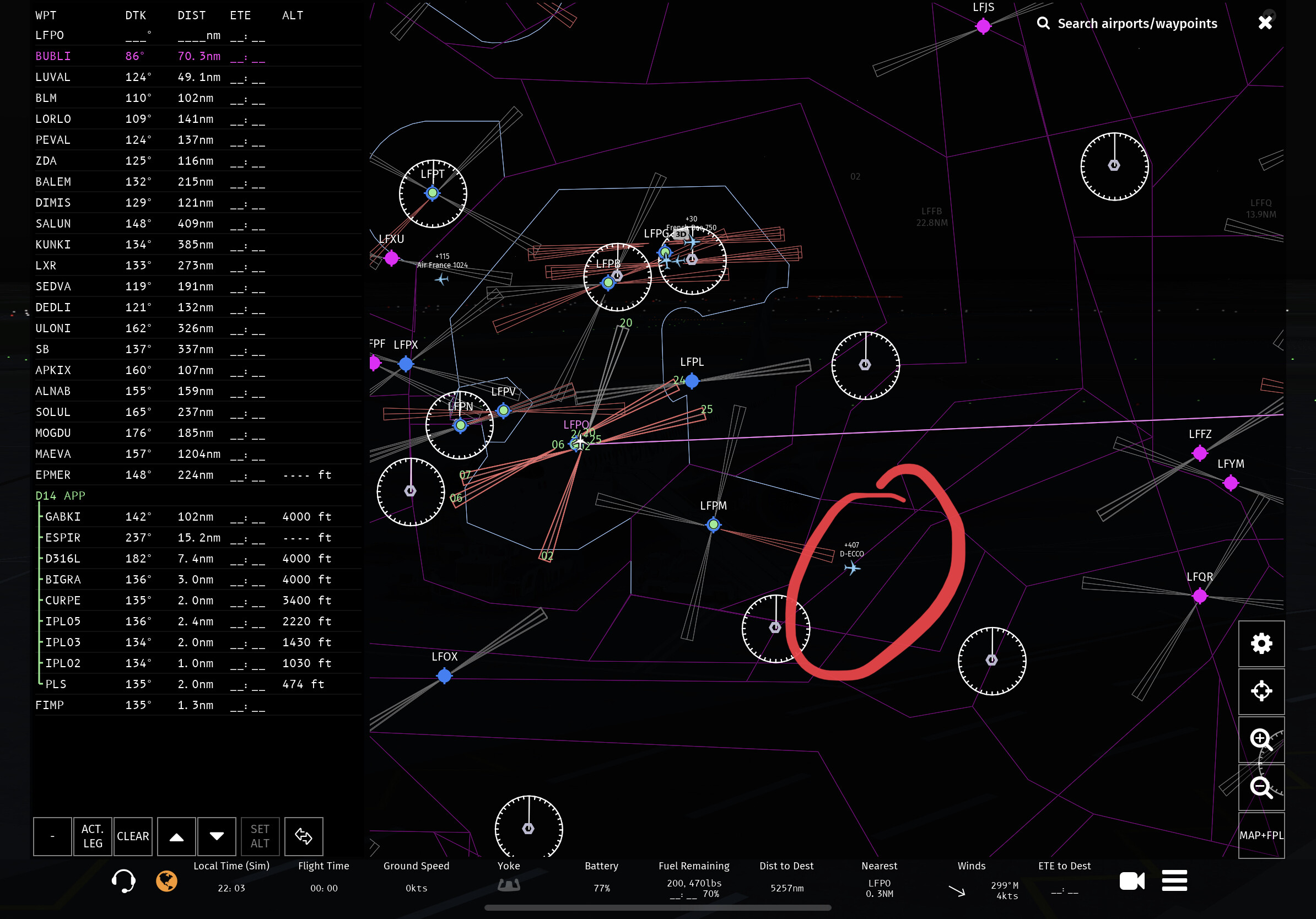Screen dimensions: 1316x919
Task: Open the hamburger main menu
Action: pyautogui.click(x=1174, y=880)
